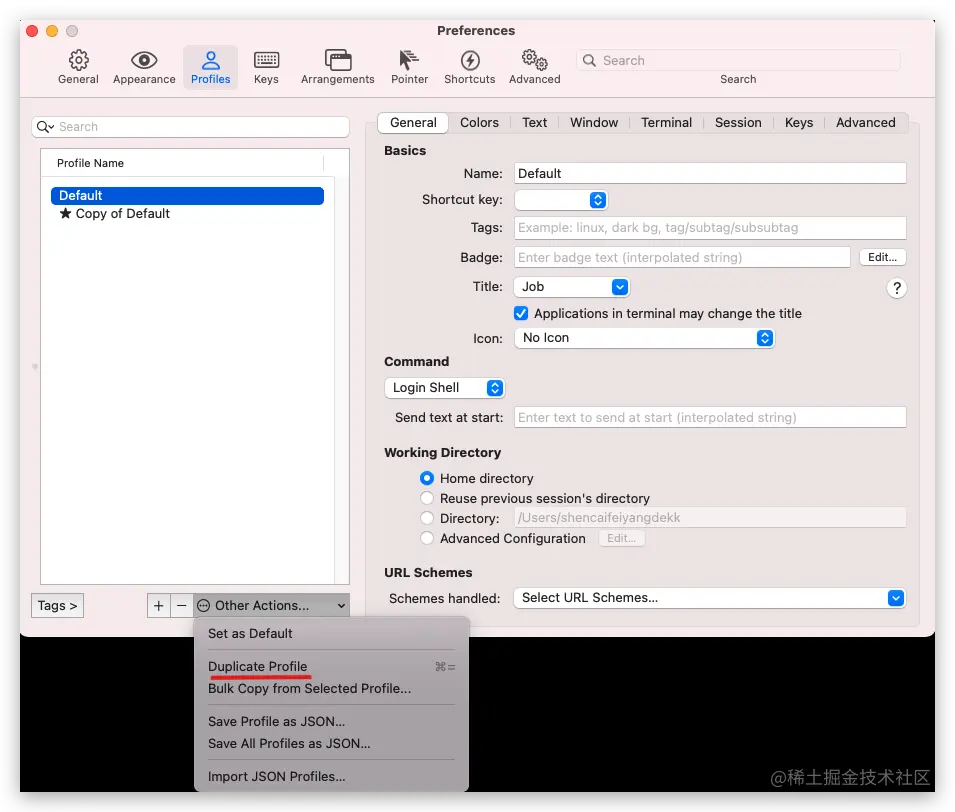Switch to the Session tab

[738, 122]
